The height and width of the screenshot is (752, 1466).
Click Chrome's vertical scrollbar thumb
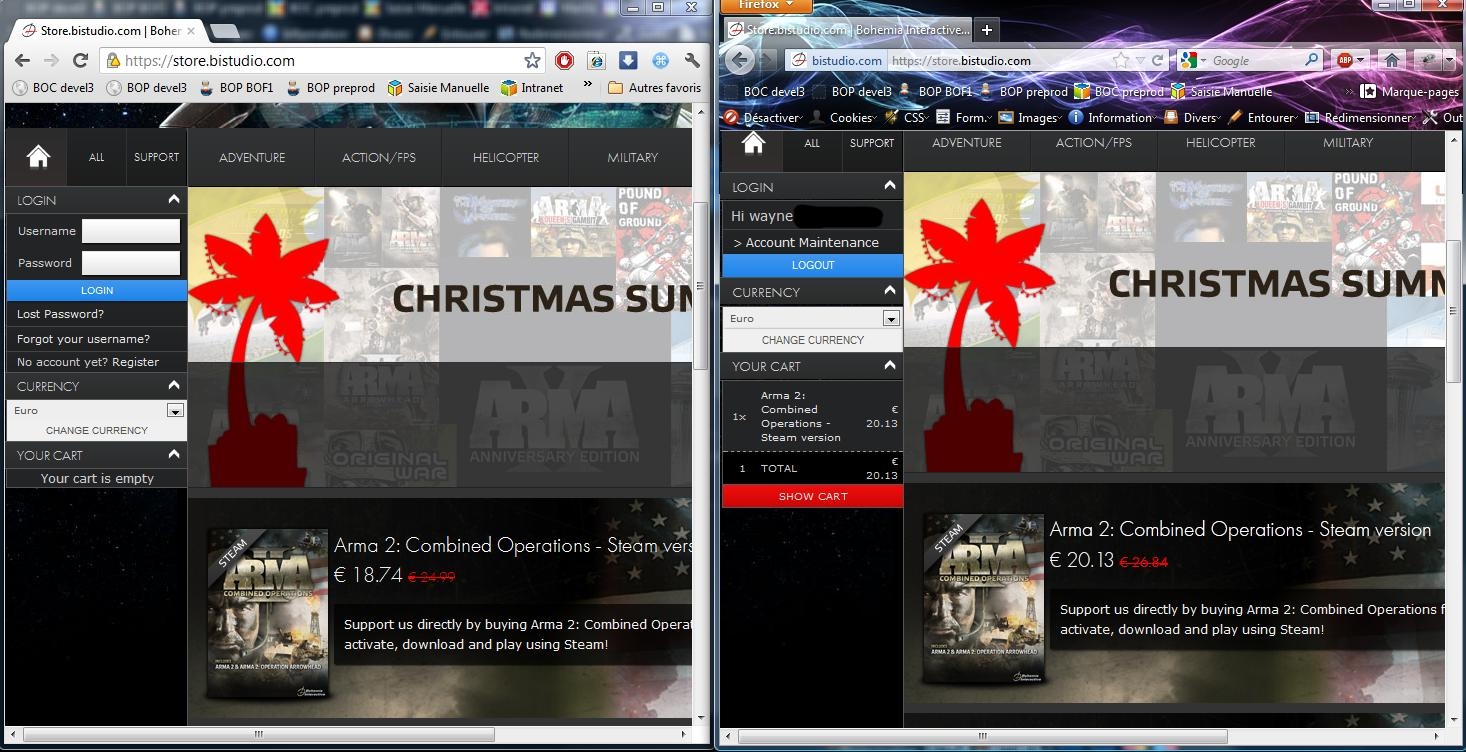[x=702, y=284]
